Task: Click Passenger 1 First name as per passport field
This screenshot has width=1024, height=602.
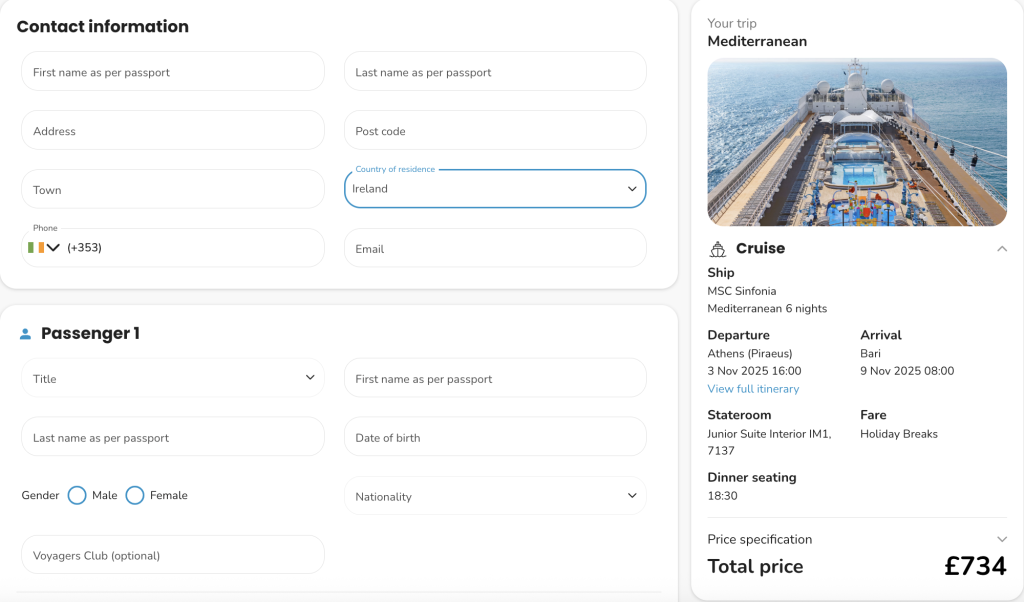Action: click(x=495, y=378)
